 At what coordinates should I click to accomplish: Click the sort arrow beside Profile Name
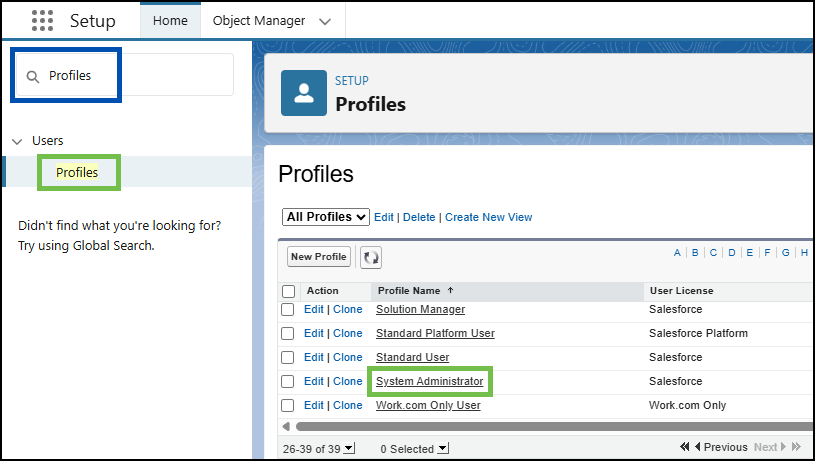point(451,290)
